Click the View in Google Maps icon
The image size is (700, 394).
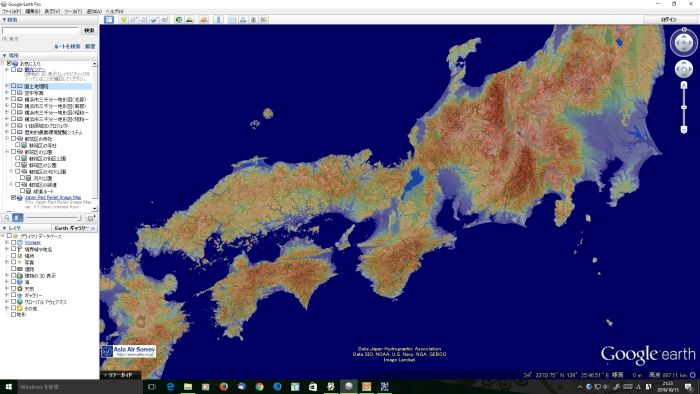pyautogui.click(x=264, y=20)
